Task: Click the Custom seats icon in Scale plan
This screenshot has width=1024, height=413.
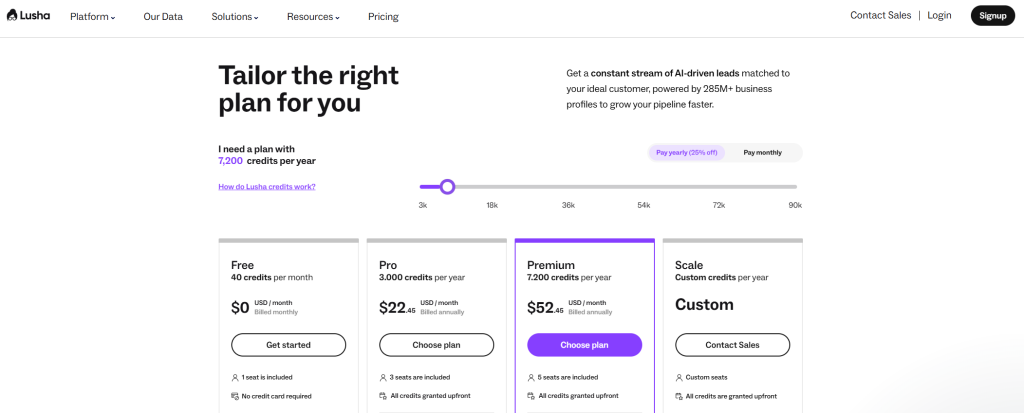Action: [x=679, y=377]
